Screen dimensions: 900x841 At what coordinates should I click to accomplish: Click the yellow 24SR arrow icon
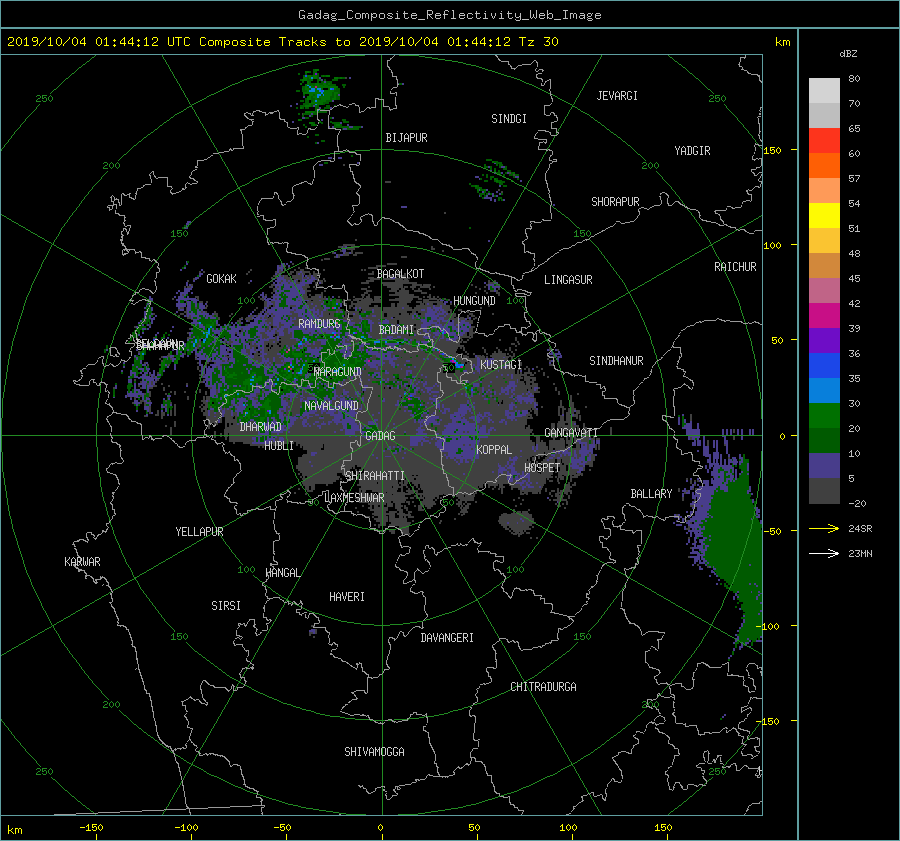pyautogui.click(x=824, y=528)
